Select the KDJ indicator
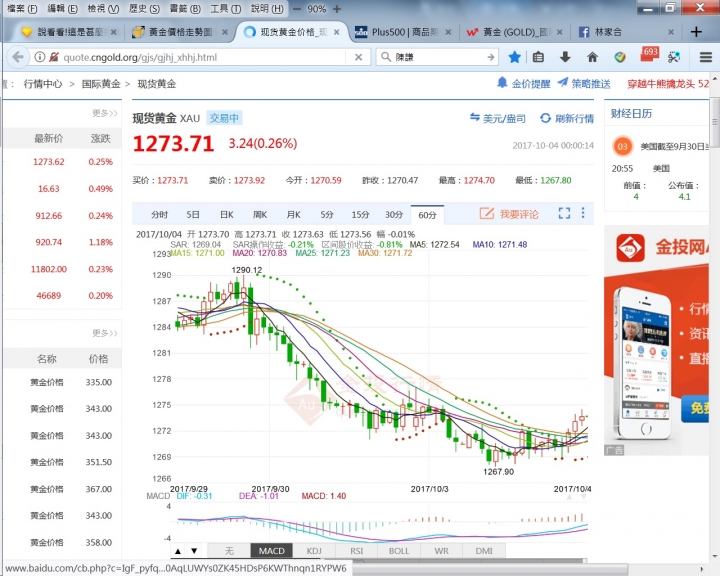The image size is (720, 576). pos(314,550)
